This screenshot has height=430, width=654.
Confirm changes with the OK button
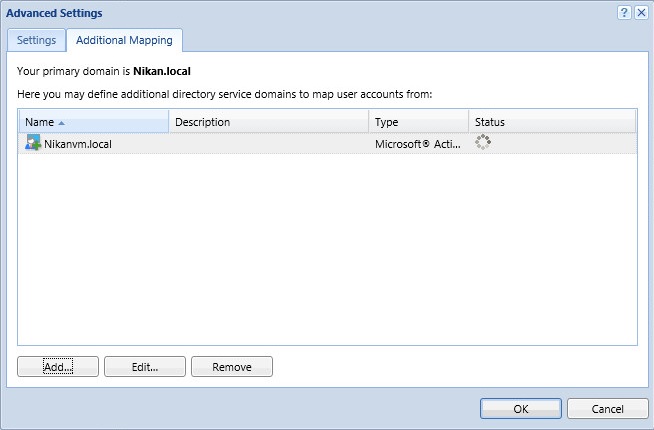520,408
